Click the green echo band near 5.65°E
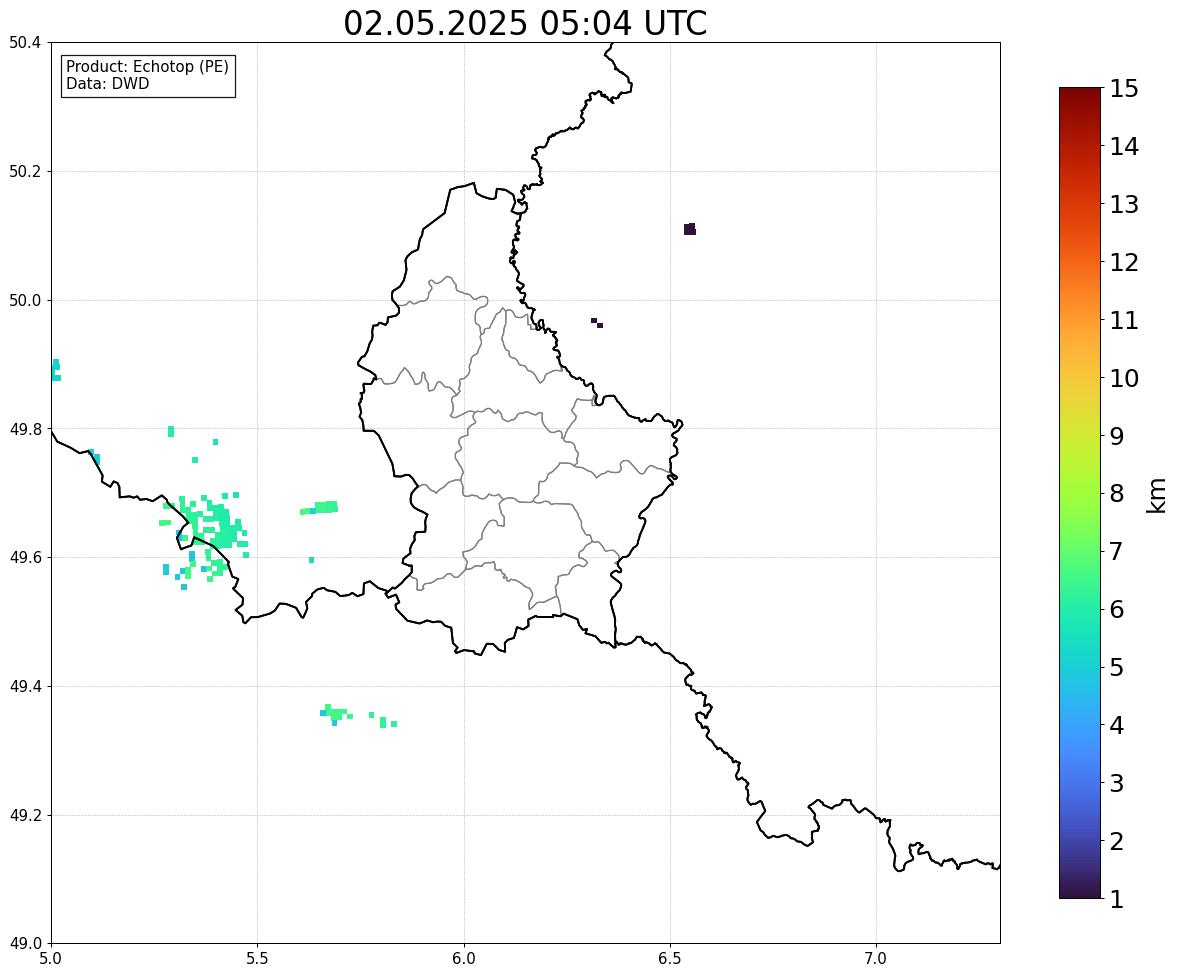This screenshot has height=976, width=1178. click(x=320, y=508)
